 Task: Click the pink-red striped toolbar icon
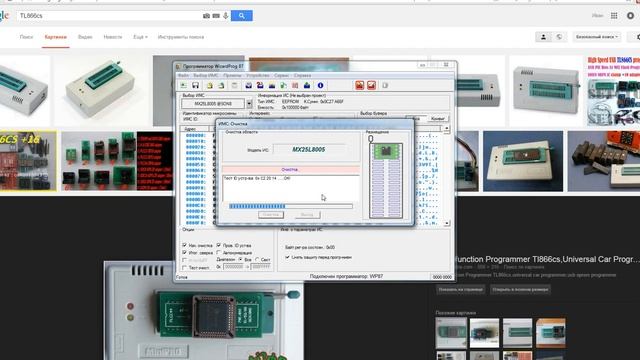point(295,85)
